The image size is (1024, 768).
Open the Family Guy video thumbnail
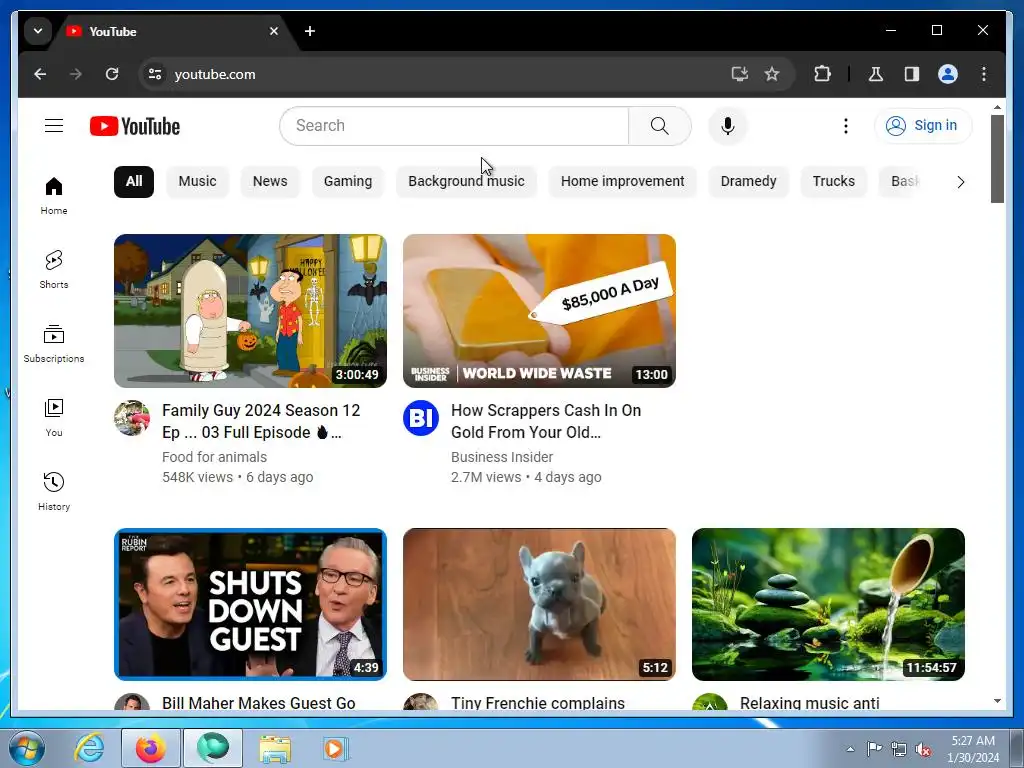click(x=250, y=311)
